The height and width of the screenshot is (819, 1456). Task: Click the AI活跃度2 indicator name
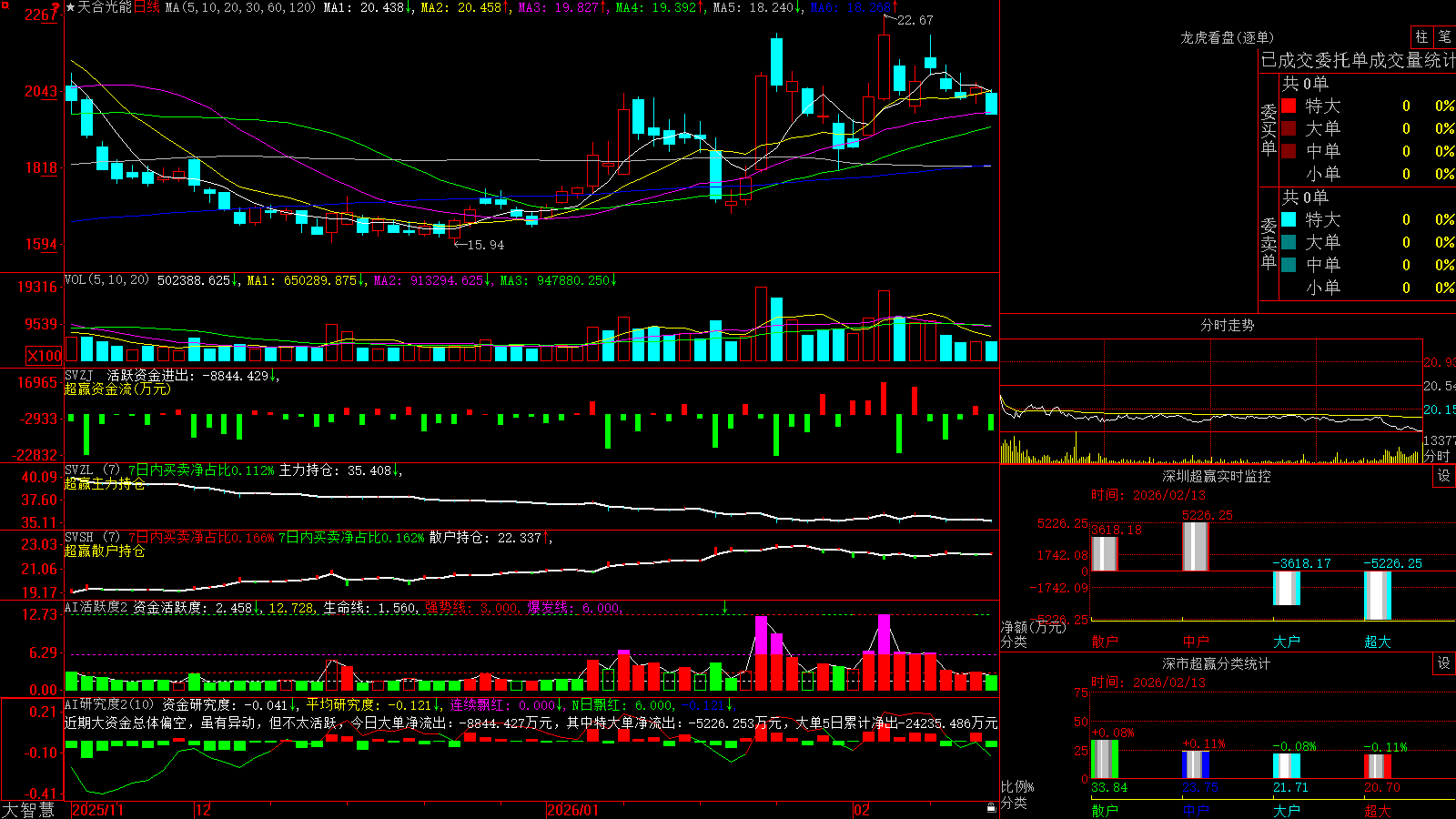[x=96, y=608]
